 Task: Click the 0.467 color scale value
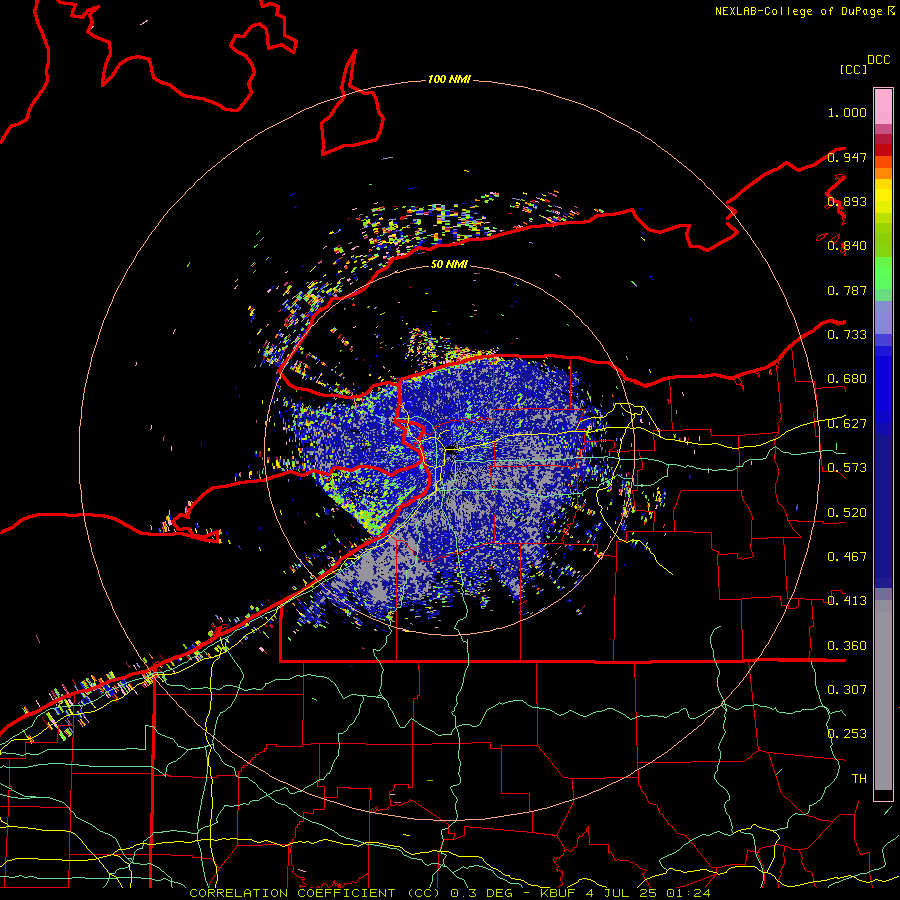click(x=847, y=557)
